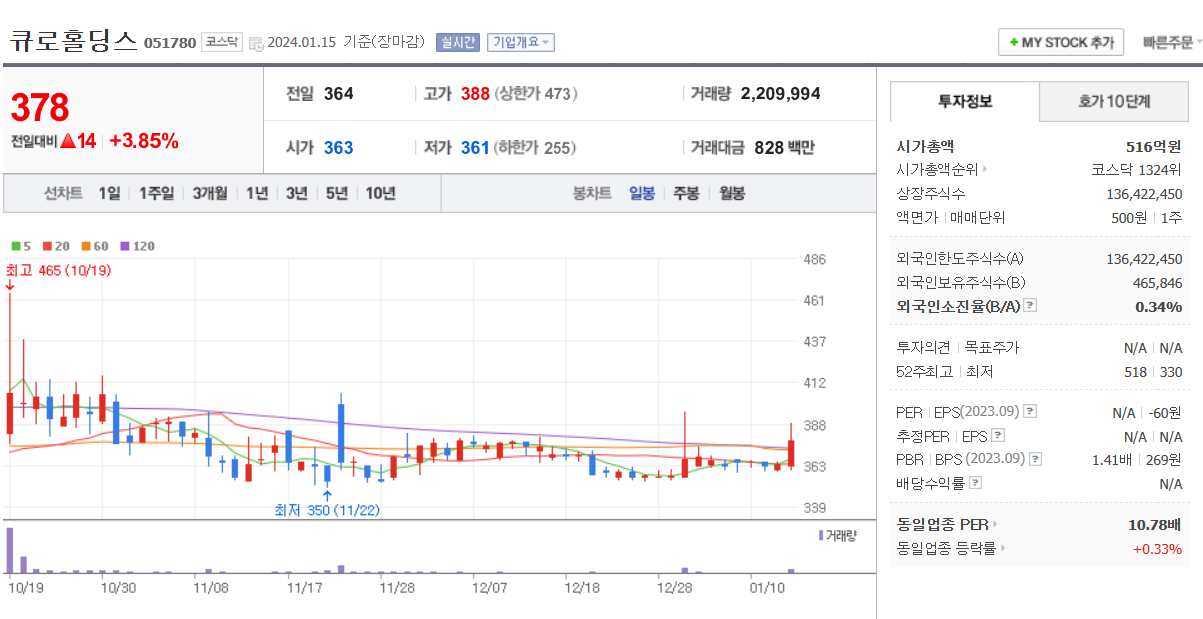Select 1년 line chart period
This screenshot has height=619, width=1203.
tap(257, 193)
